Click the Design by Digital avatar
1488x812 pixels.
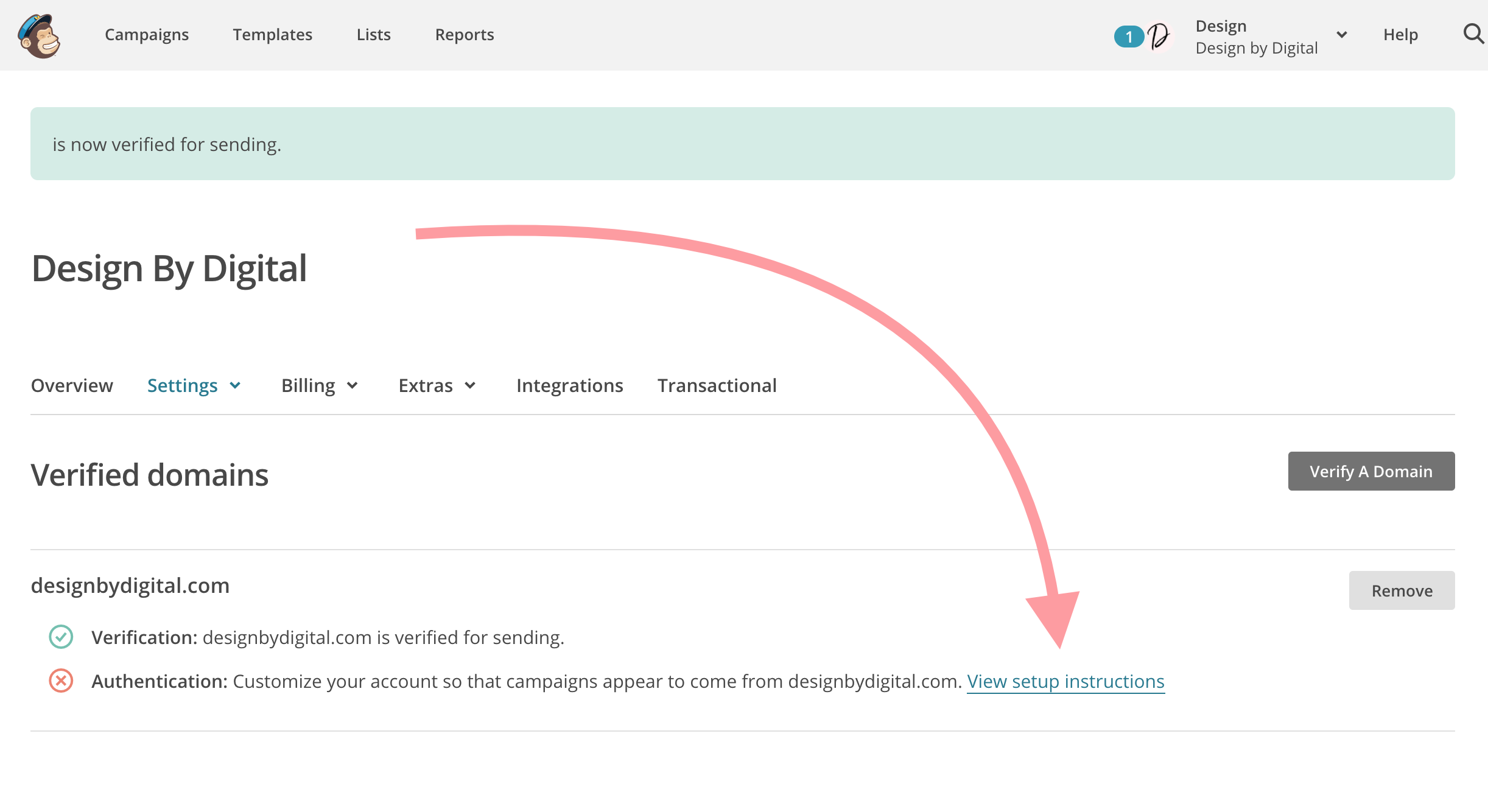tap(1159, 36)
